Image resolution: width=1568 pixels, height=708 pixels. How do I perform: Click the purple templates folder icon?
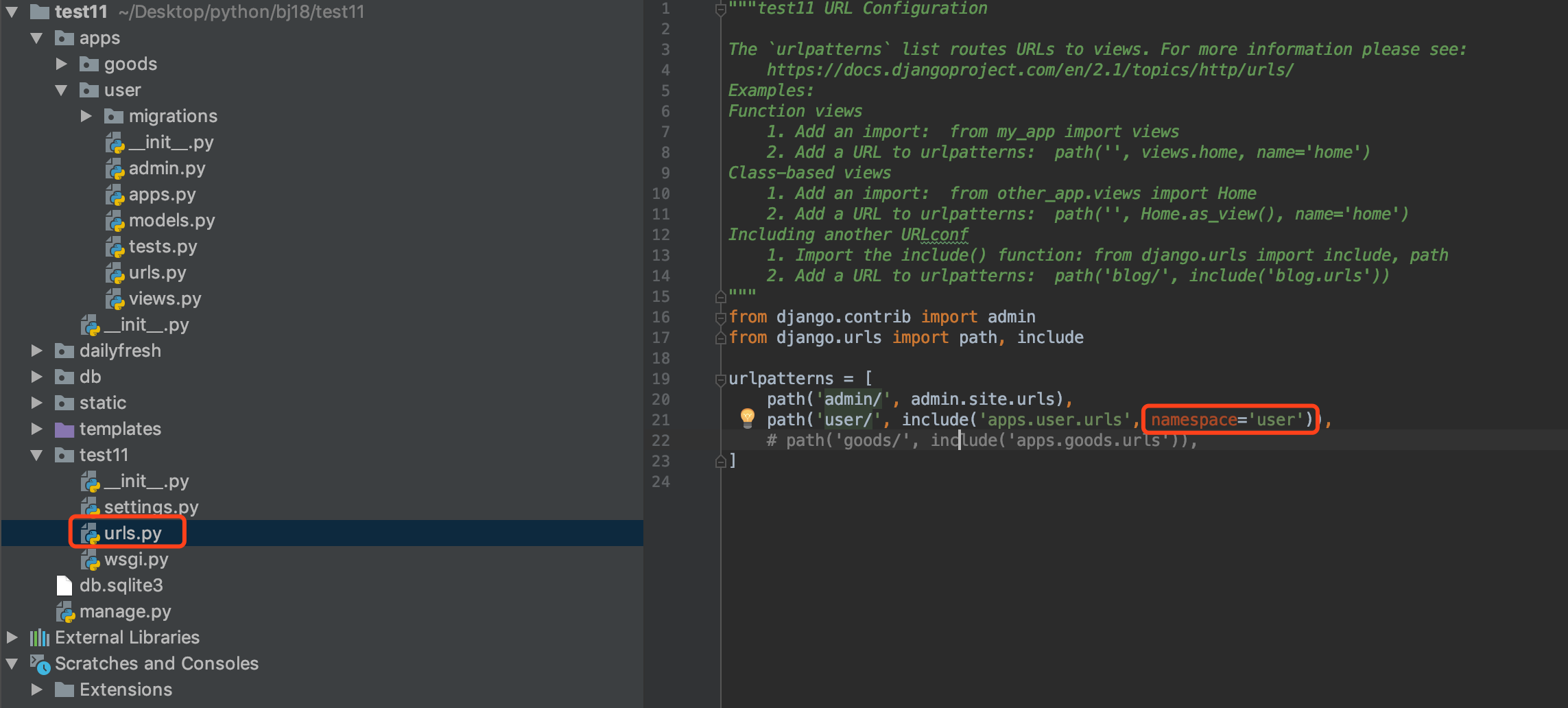click(x=64, y=429)
